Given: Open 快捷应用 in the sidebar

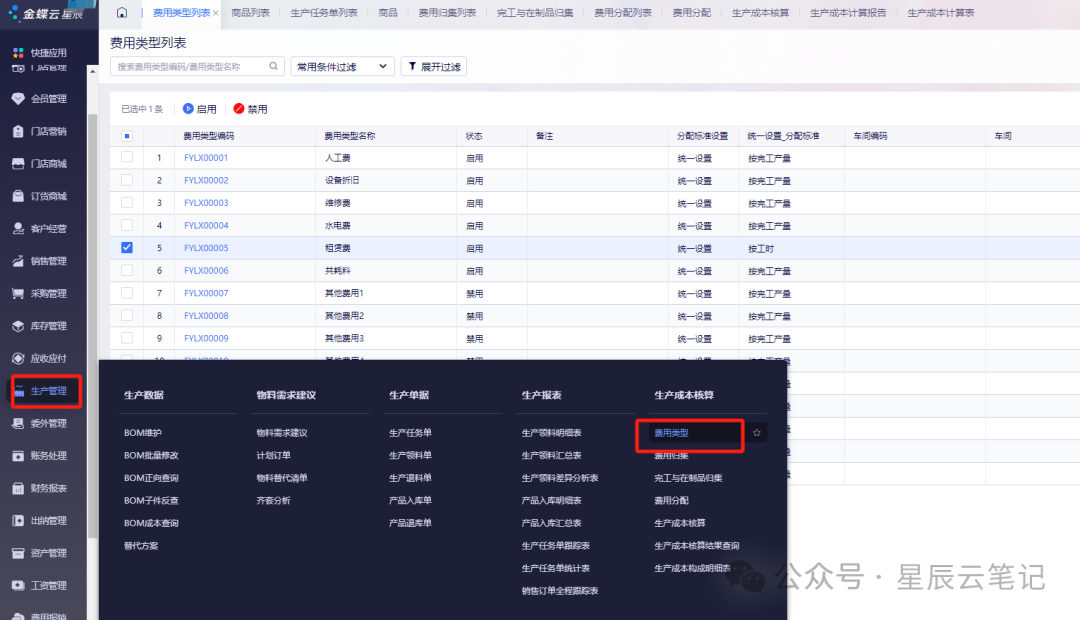Looking at the screenshot, I should click(x=40, y=52).
